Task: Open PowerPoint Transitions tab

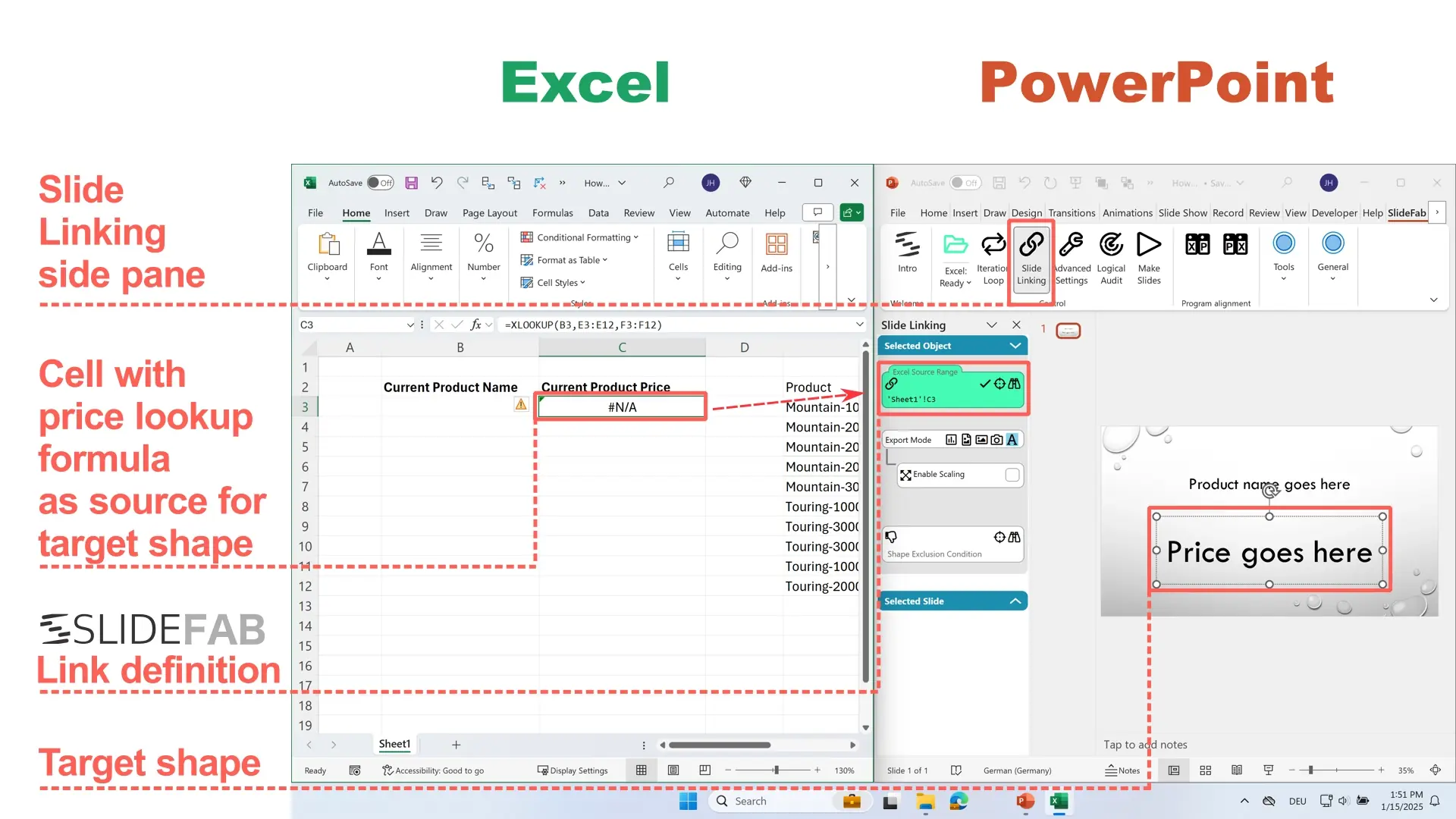Action: [x=1072, y=213]
